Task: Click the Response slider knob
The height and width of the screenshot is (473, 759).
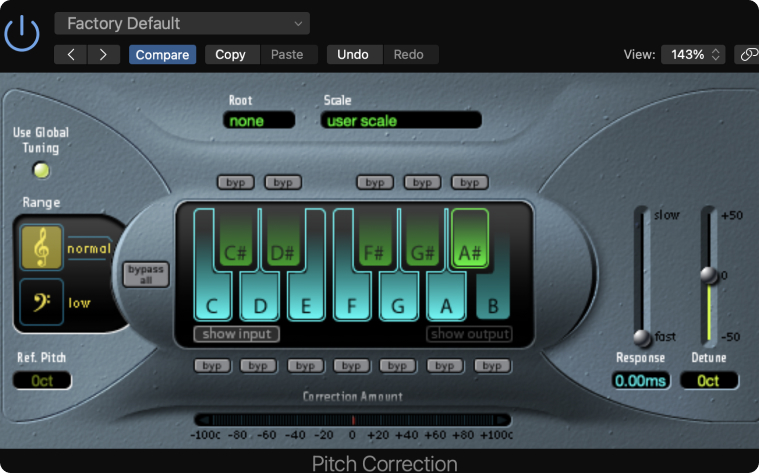Action: (642, 337)
